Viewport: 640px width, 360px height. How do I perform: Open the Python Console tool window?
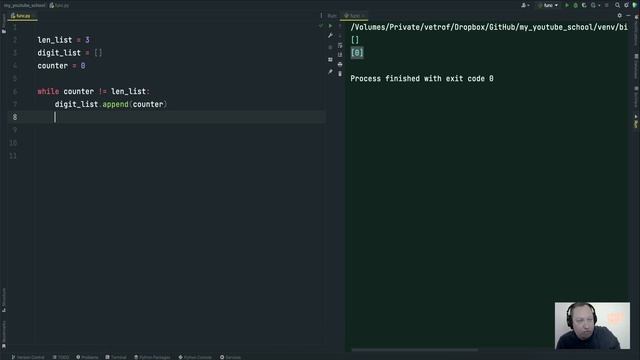[195, 357]
